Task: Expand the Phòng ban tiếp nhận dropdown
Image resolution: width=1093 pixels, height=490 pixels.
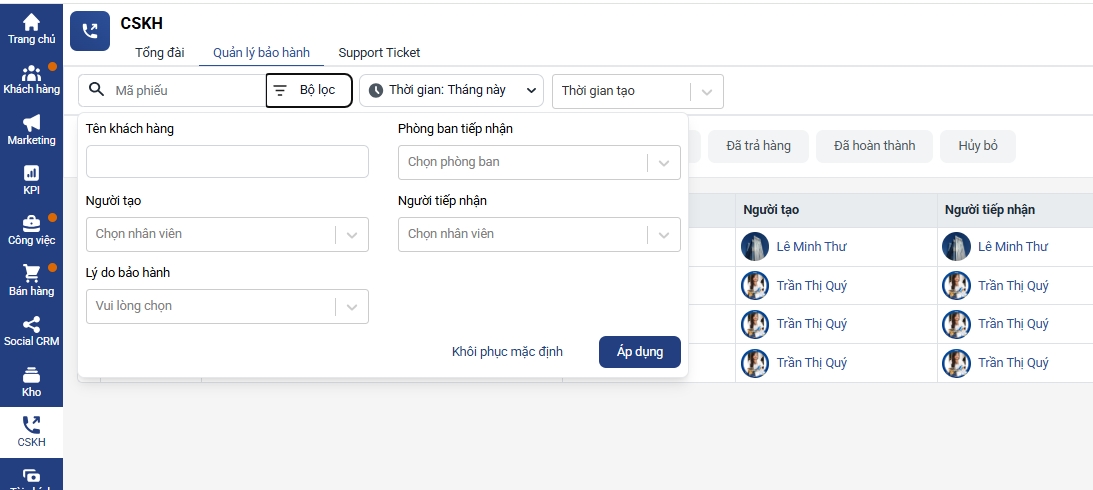Action: point(539,162)
